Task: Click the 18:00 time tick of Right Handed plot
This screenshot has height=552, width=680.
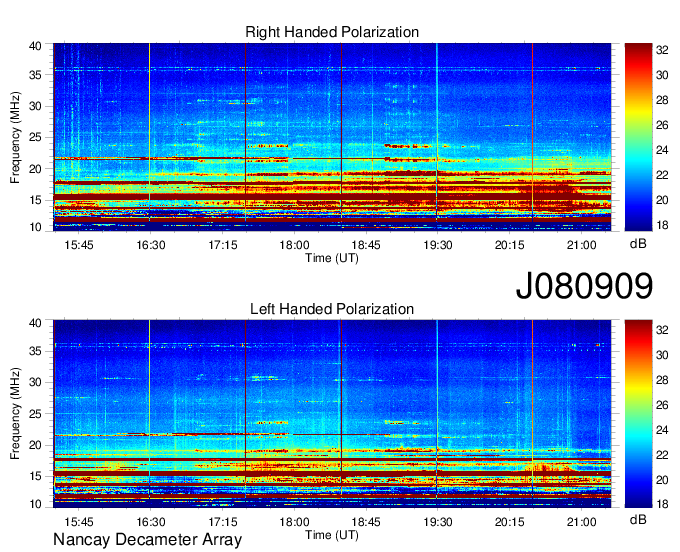Action: click(x=294, y=245)
